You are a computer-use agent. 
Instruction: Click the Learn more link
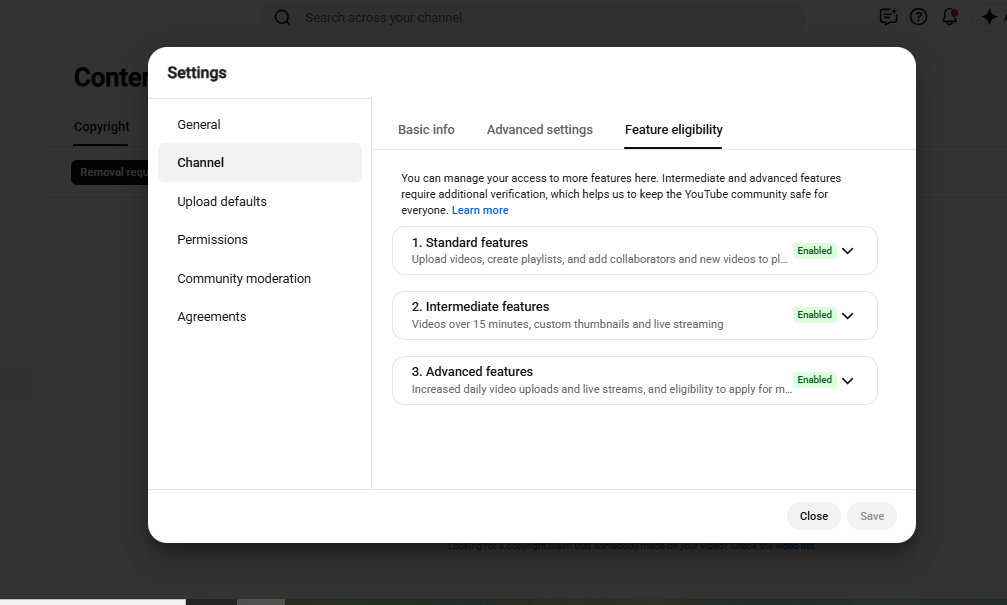click(480, 210)
